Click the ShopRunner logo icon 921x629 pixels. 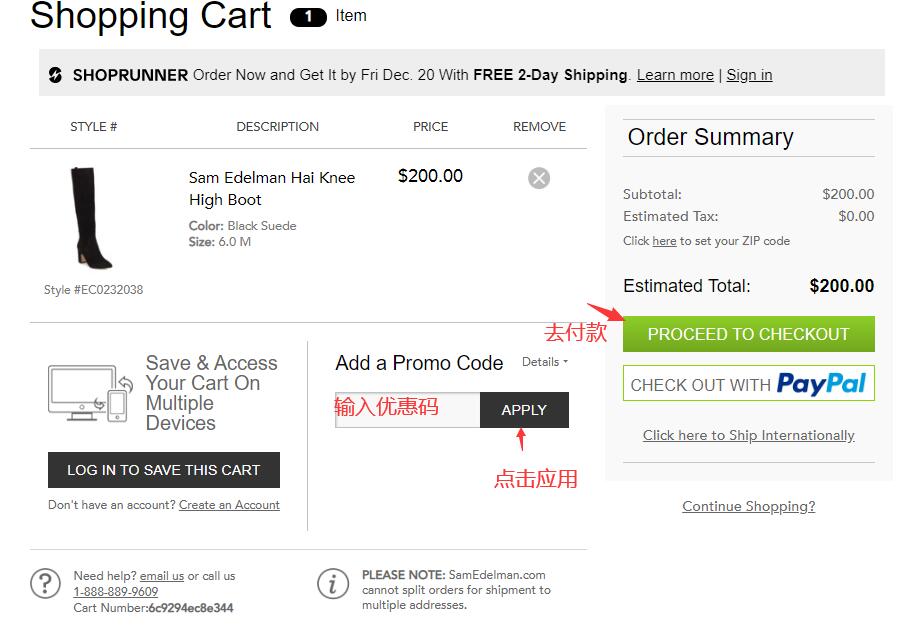[55, 75]
